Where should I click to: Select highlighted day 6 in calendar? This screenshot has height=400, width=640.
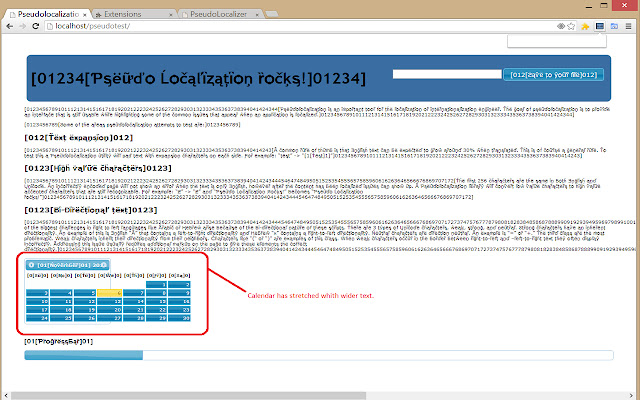coord(109,293)
